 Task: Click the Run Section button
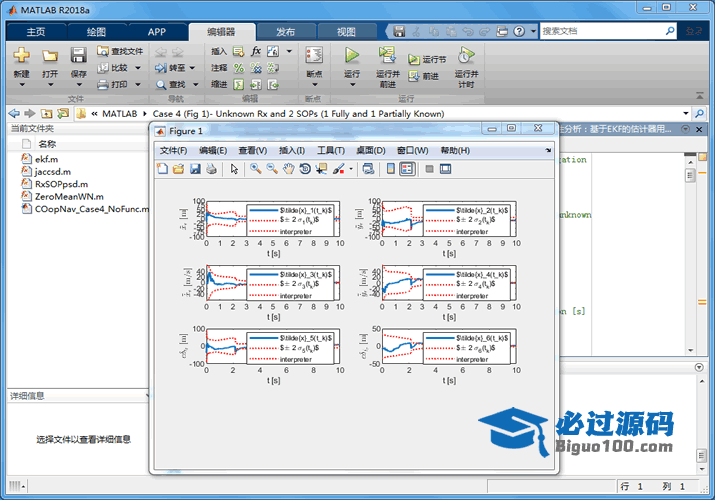click(428, 60)
